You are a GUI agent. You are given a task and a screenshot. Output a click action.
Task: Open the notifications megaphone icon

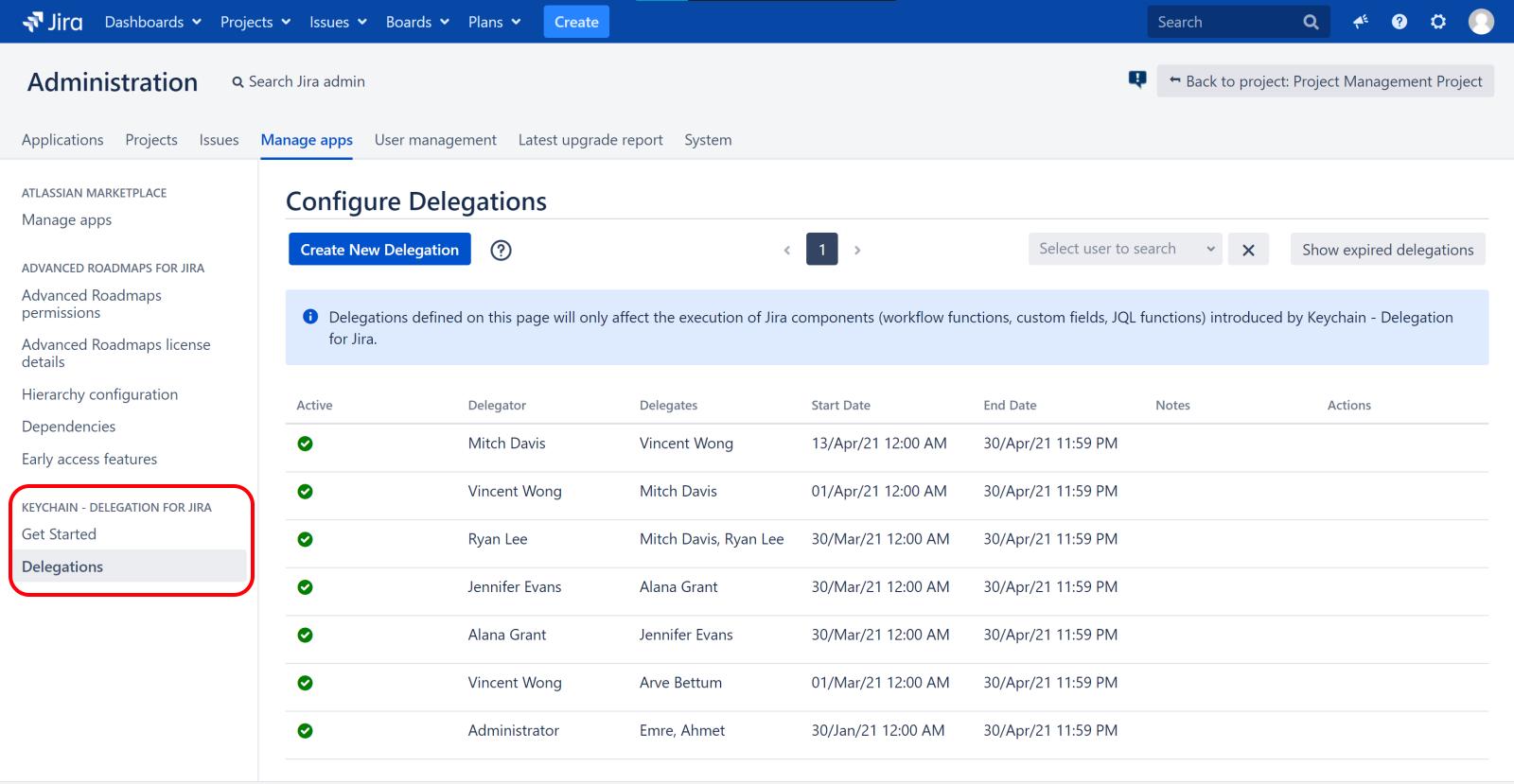pyautogui.click(x=1361, y=22)
